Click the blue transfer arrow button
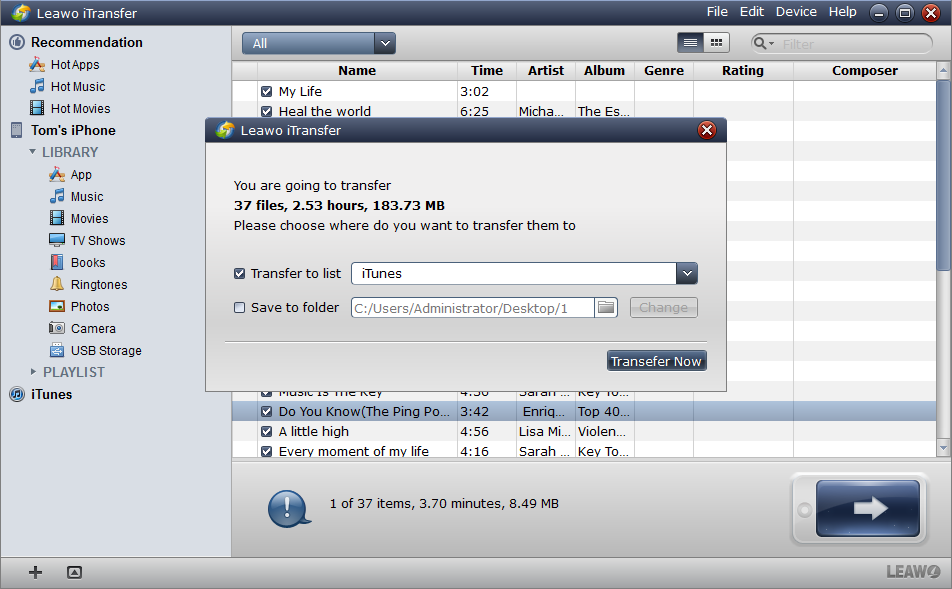 868,508
